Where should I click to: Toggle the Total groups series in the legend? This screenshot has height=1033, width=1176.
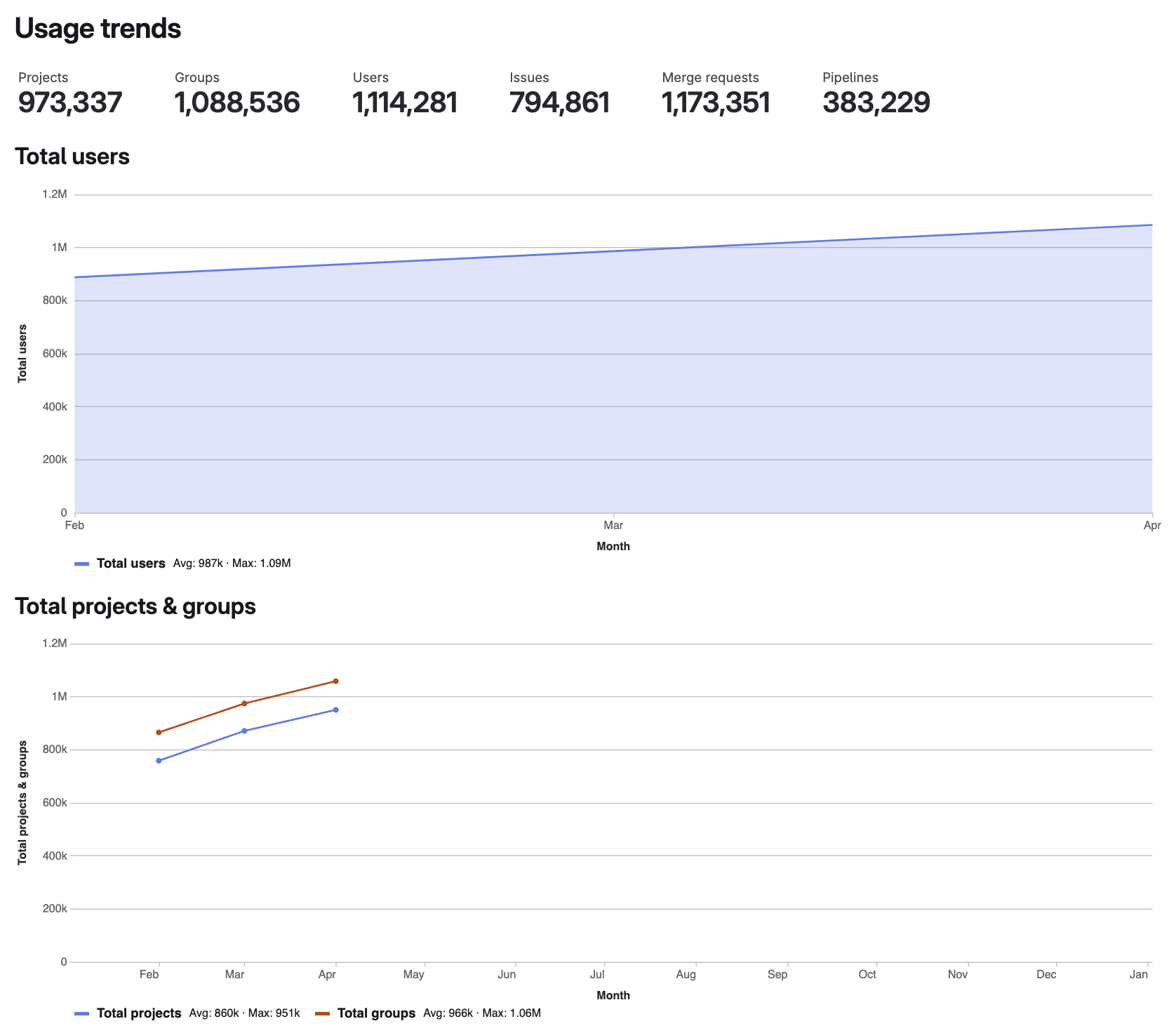375,1013
